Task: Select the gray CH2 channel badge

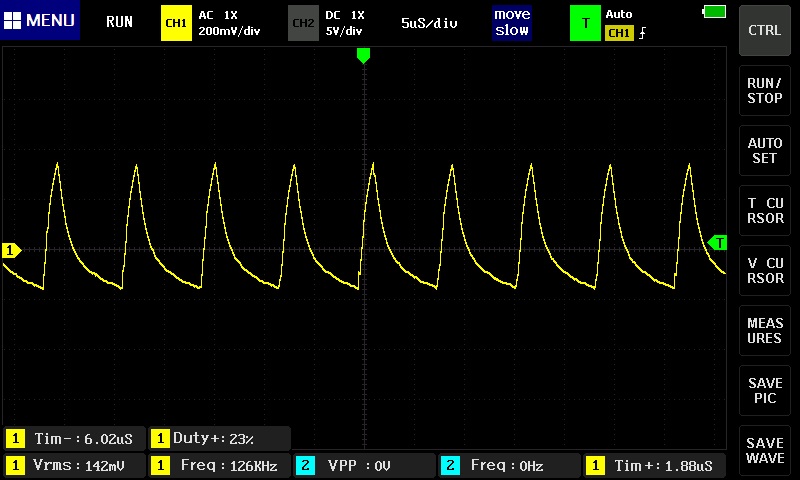Action: coord(303,23)
